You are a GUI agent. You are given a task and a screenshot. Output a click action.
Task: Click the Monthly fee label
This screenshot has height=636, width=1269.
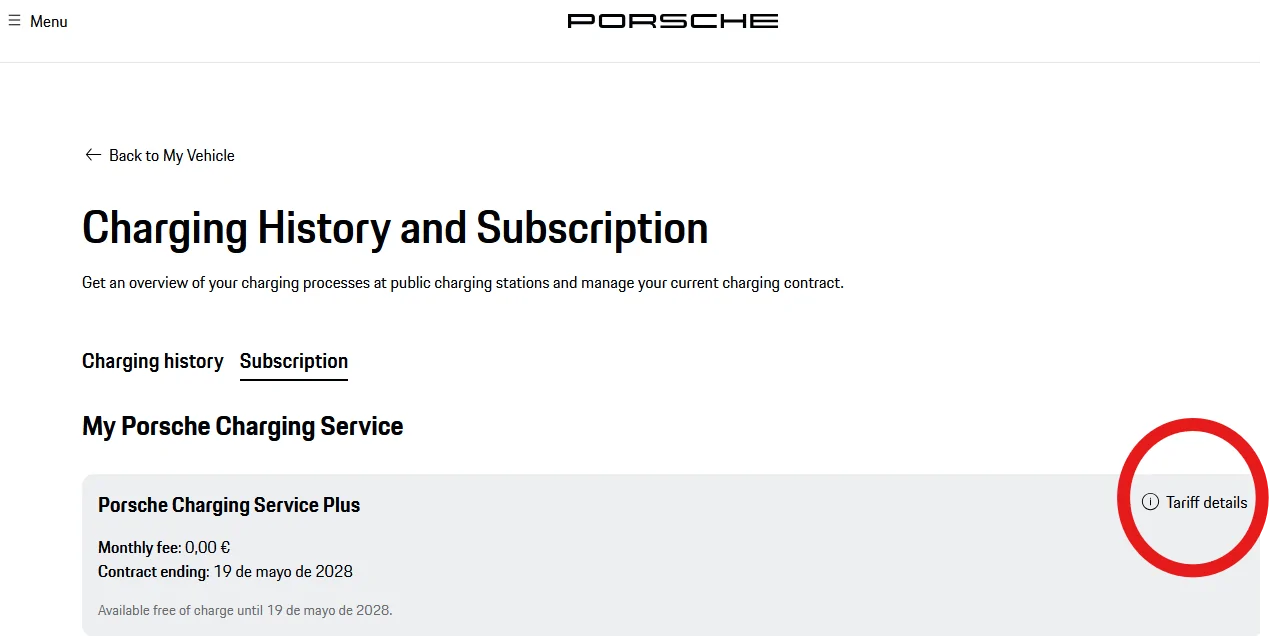point(139,547)
